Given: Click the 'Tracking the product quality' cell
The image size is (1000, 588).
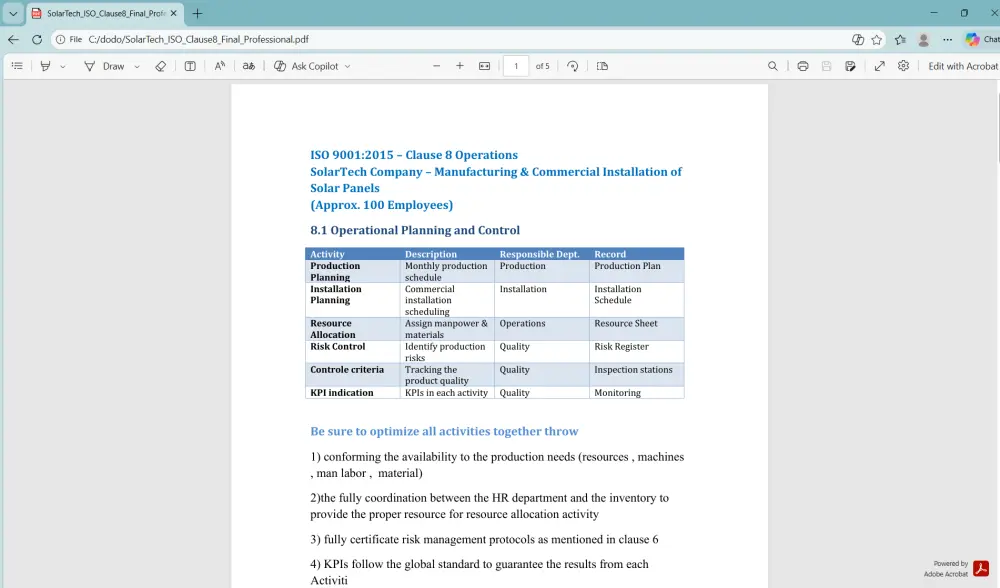Looking at the screenshot, I should coord(447,375).
